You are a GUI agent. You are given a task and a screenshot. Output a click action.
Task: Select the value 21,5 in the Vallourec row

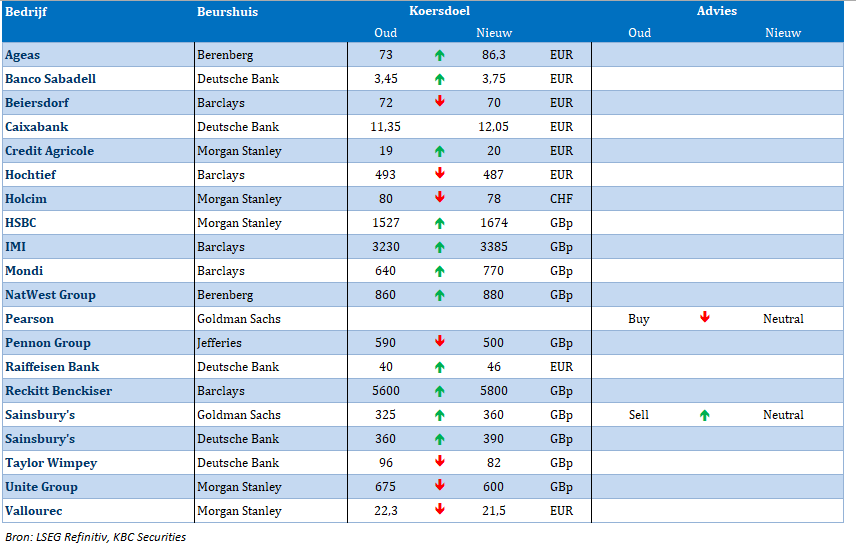(x=494, y=511)
